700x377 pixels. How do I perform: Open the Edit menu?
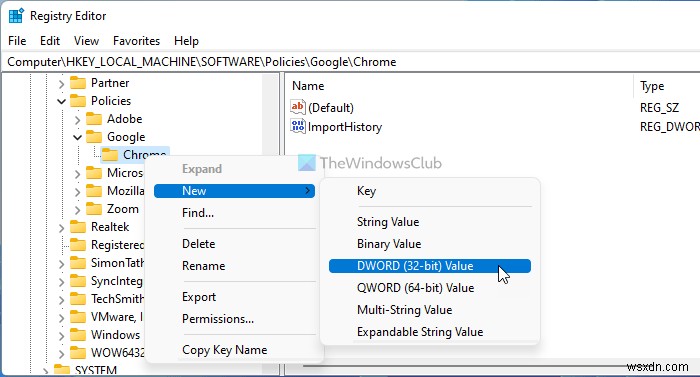tap(50, 41)
